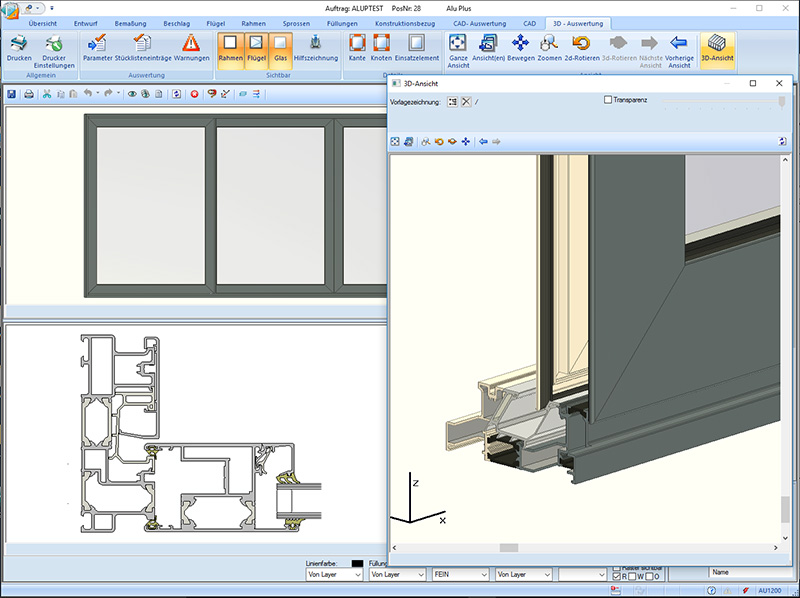The height and width of the screenshot is (598, 800).
Task: Click the cut scissors toolbar icon
Action: tap(47, 94)
